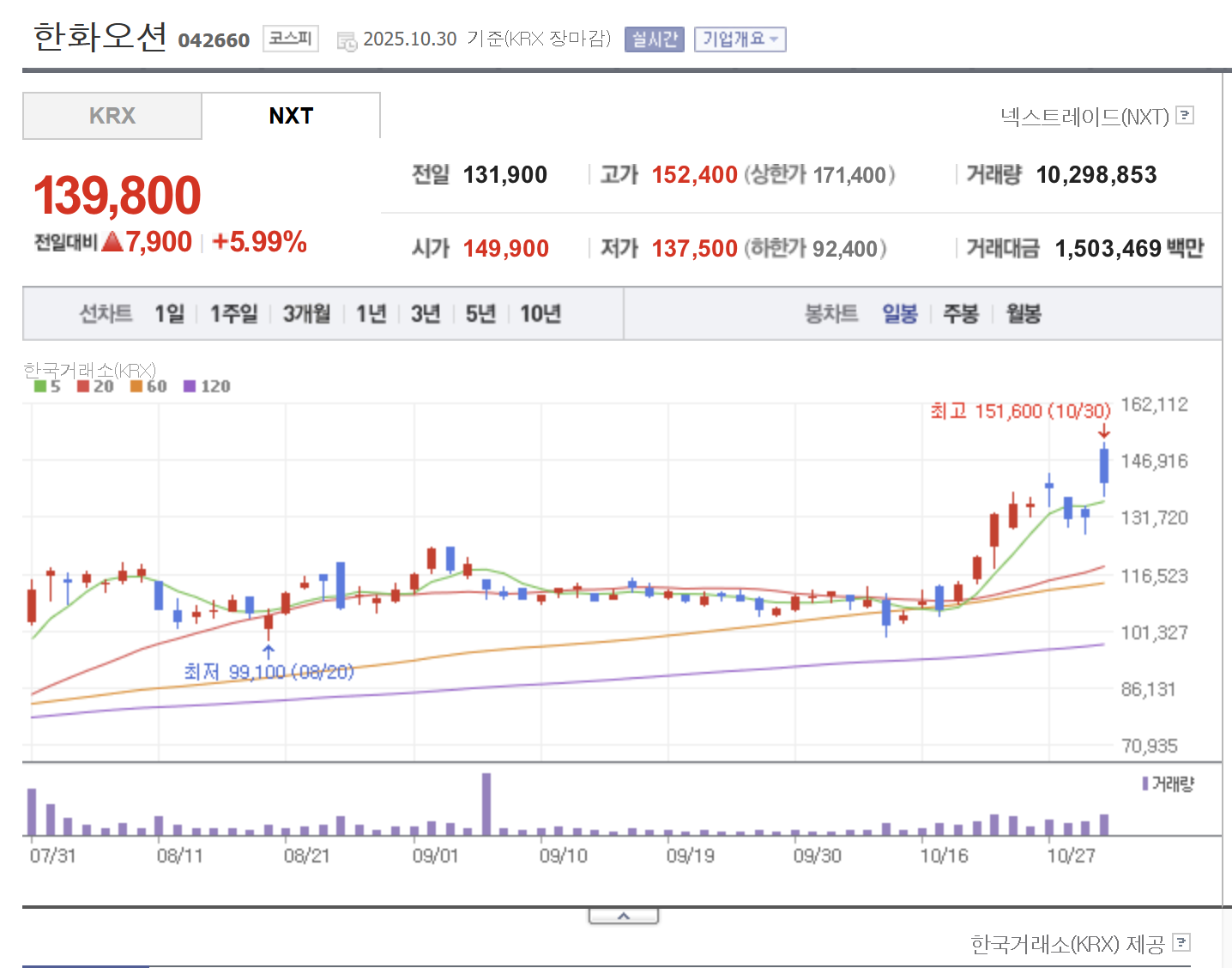Screen dimensions: 1232x968
Task: Click the 하한가 92,400 text
Action: pos(815,249)
